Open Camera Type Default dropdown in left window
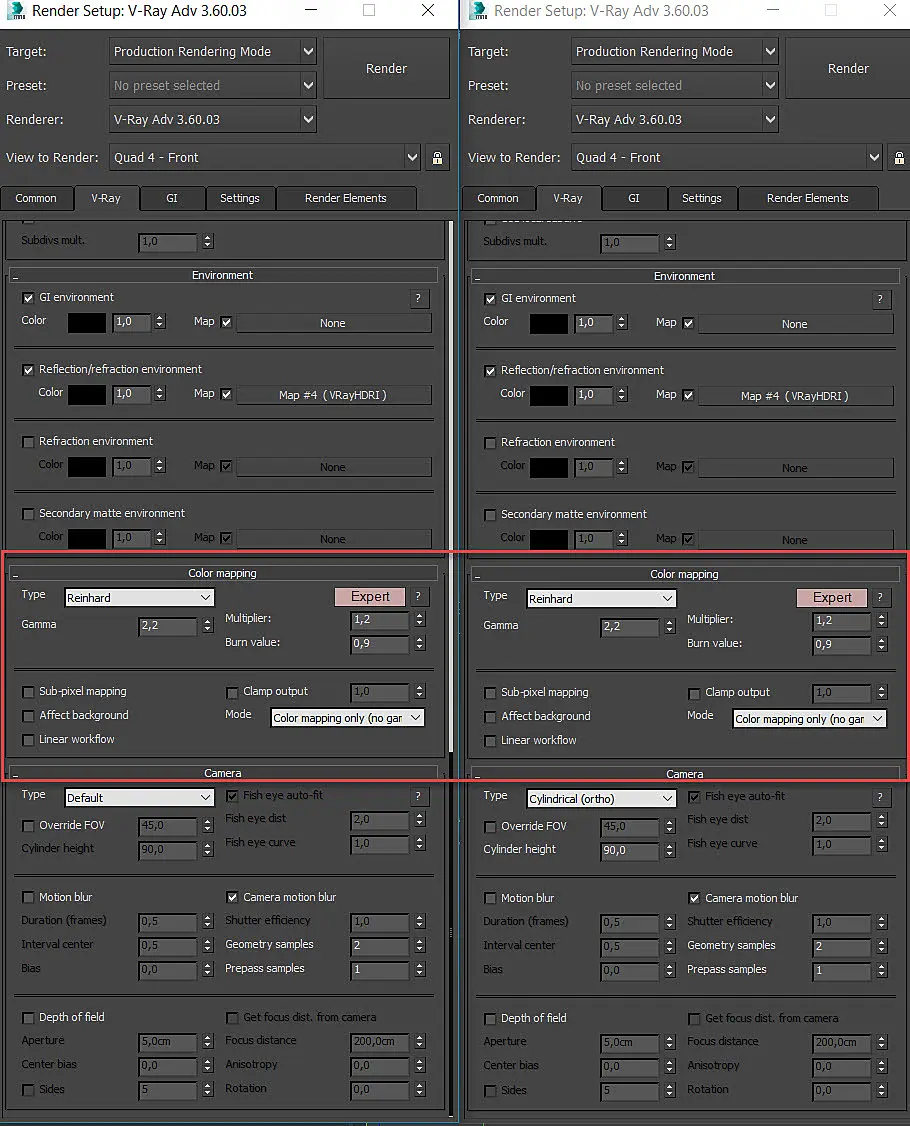Screen dimensions: 910x1126 (x=139, y=798)
